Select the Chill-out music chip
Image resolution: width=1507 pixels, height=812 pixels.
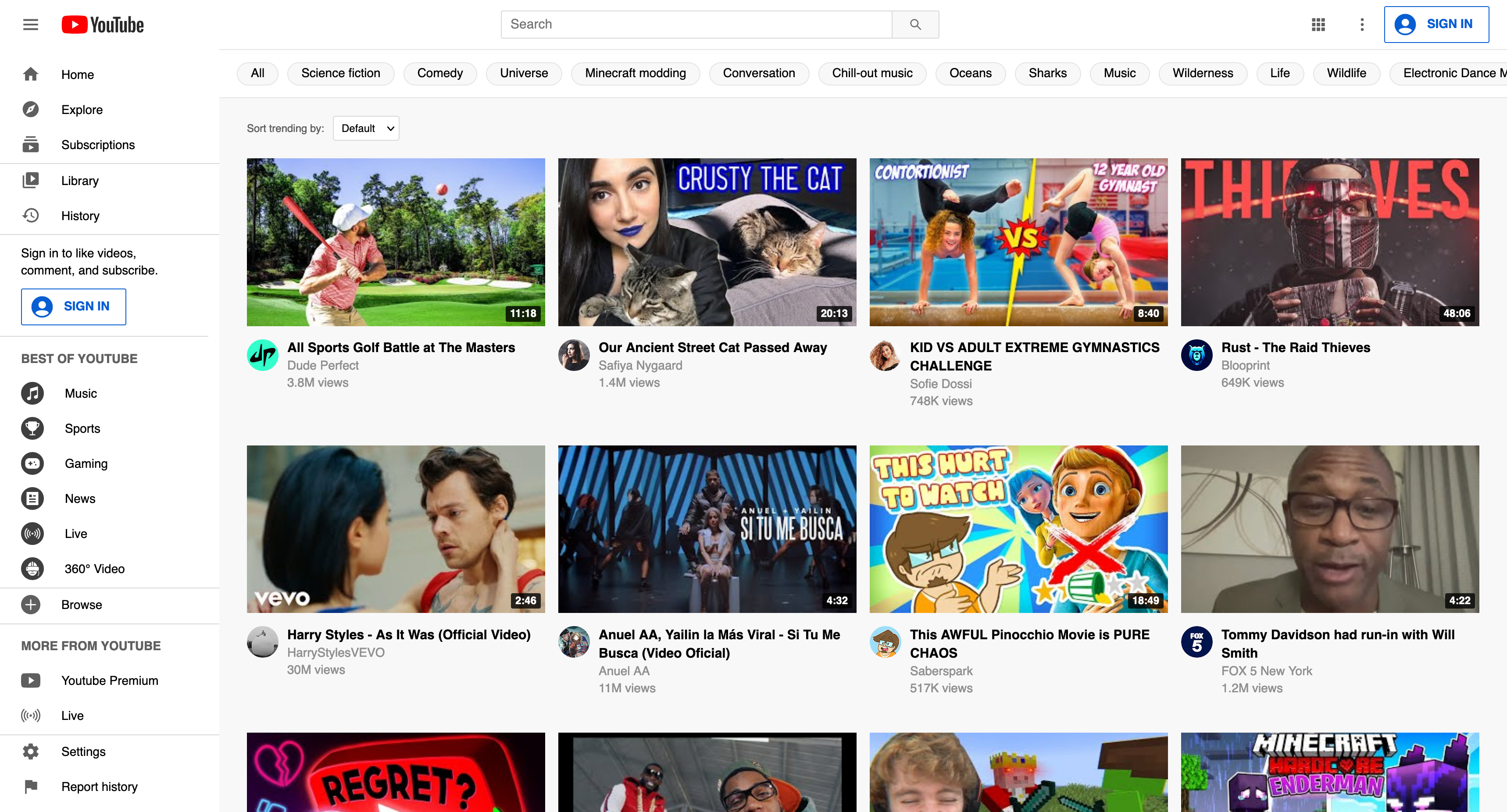tap(872, 73)
